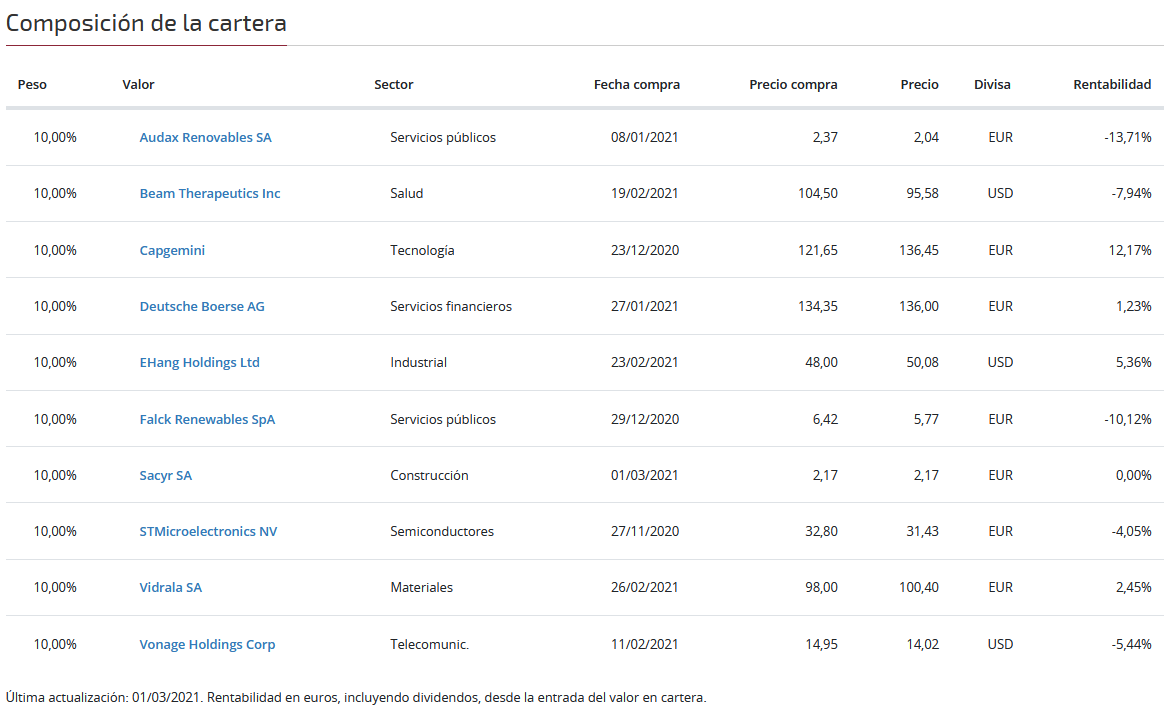Open the Deutsche Boerse AG link
Viewport: 1172px width, 721px height.
coord(202,306)
